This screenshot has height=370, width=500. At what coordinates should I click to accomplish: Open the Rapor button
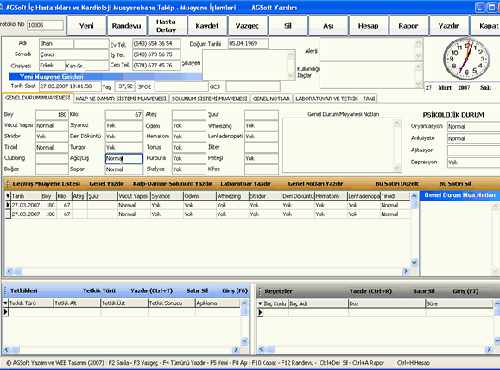coord(408,26)
